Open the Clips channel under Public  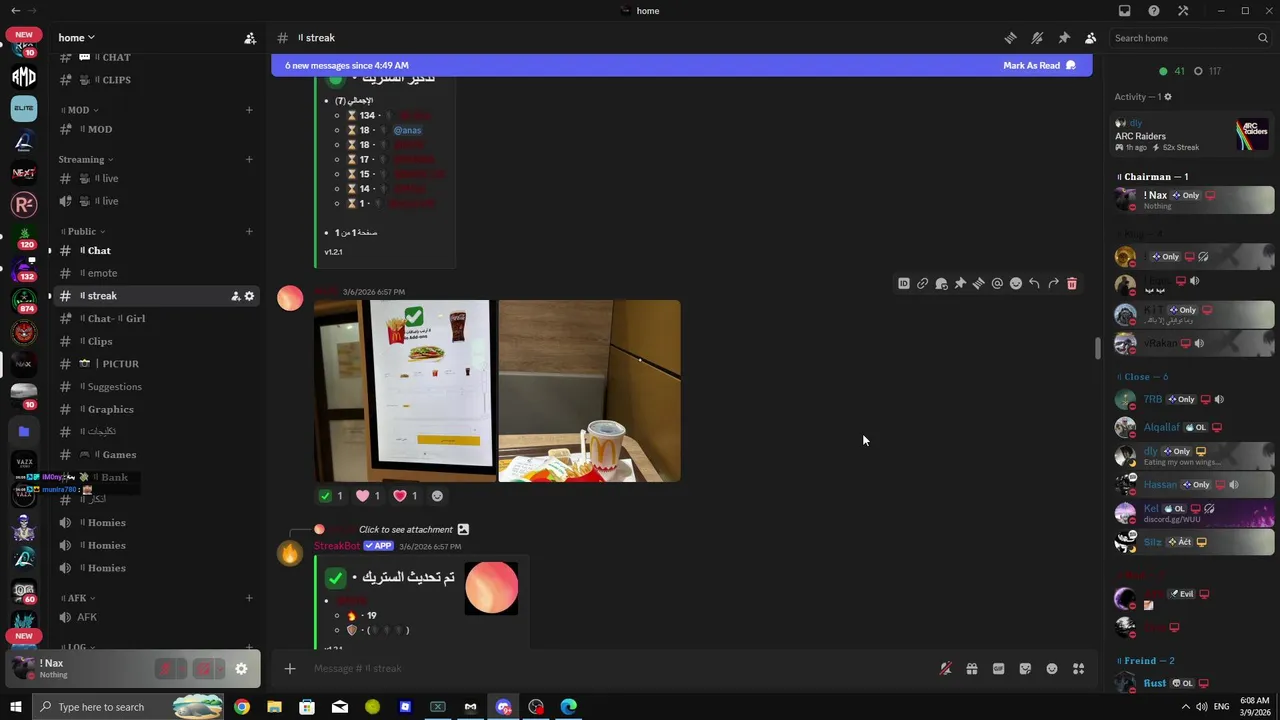154,341
